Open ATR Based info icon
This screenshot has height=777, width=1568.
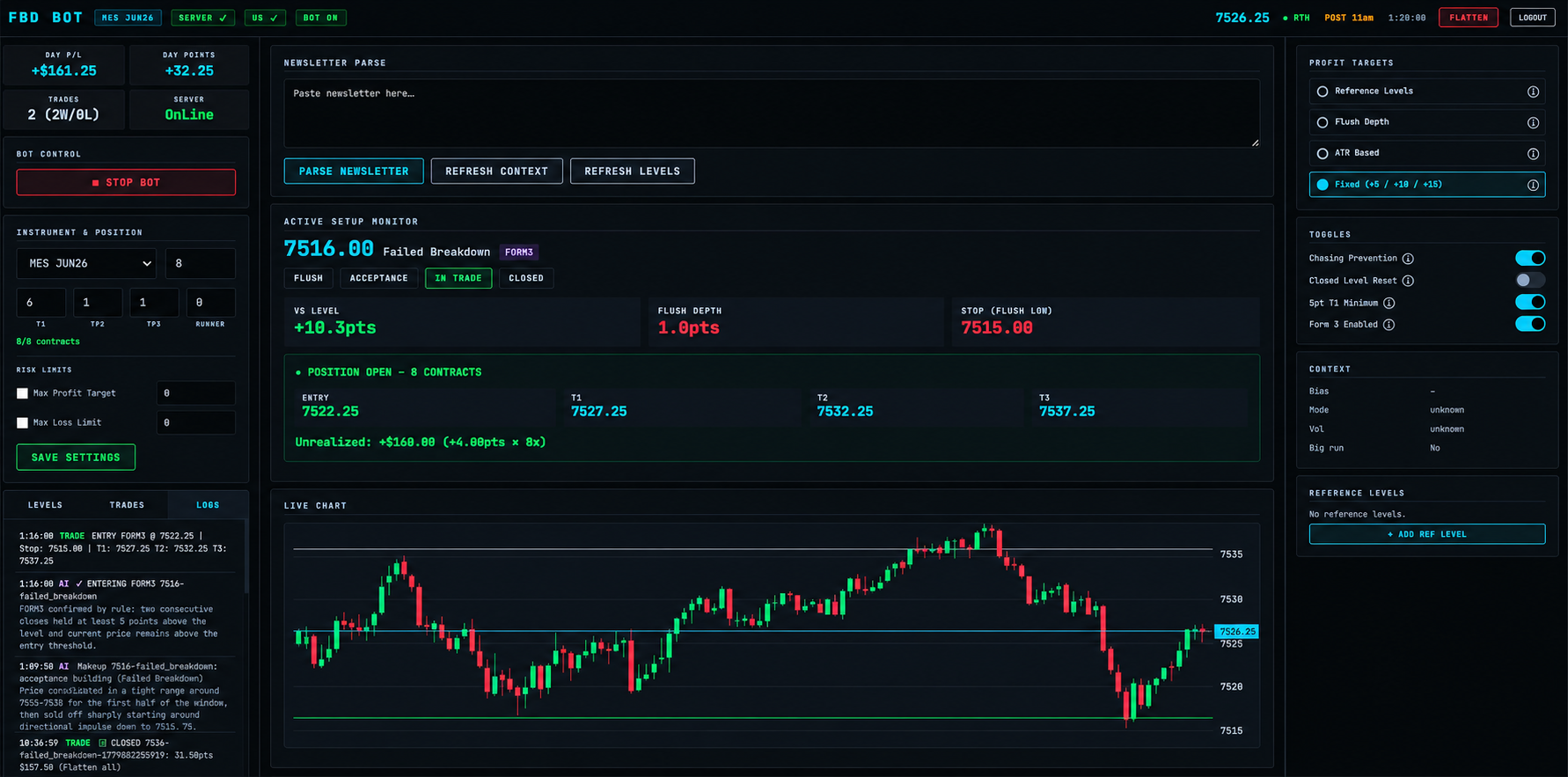[x=1533, y=154]
